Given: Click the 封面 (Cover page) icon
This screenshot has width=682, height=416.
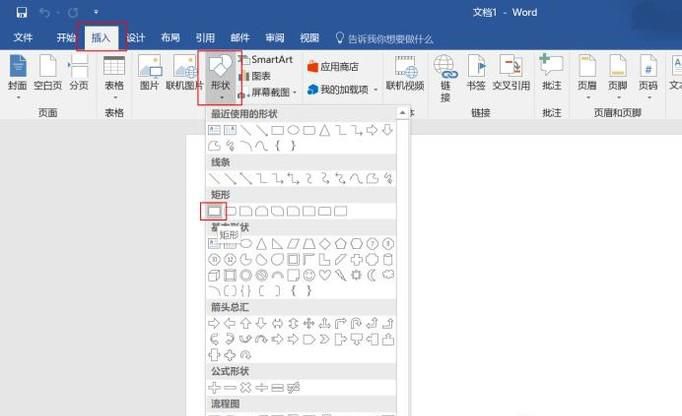Looking at the screenshot, I should pos(18,73).
